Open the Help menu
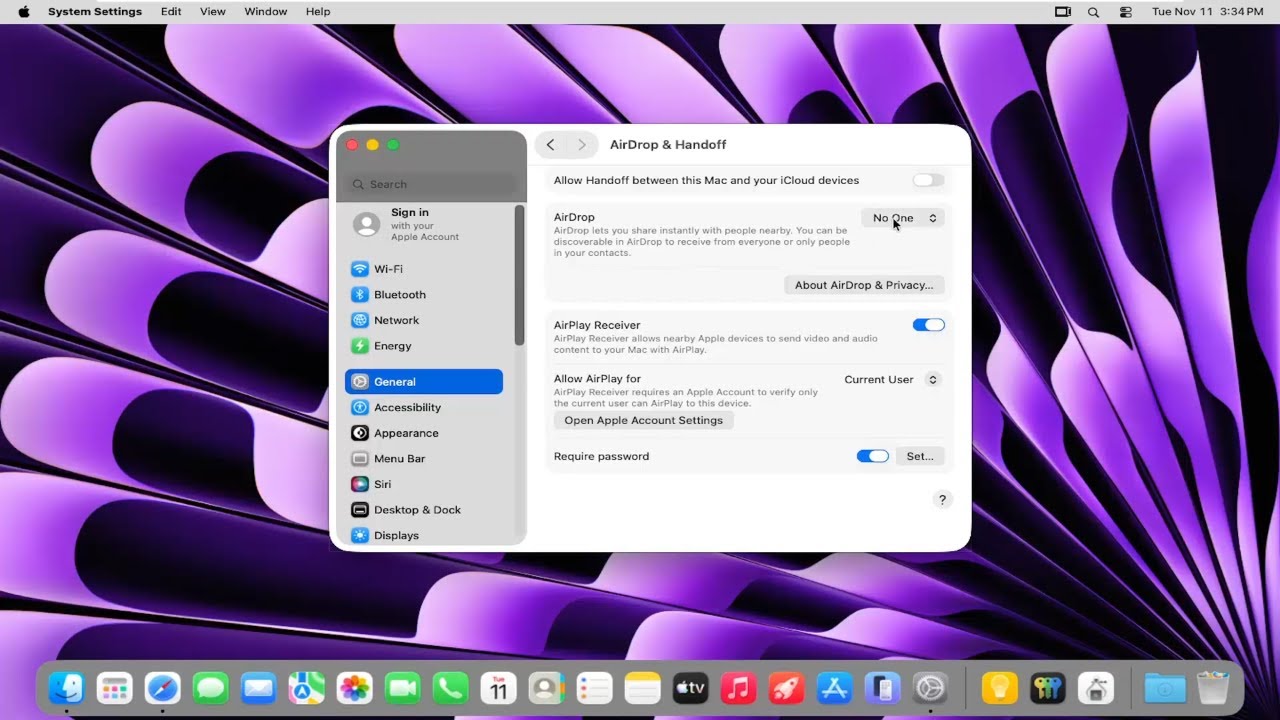The image size is (1280, 720). tap(318, 12)
